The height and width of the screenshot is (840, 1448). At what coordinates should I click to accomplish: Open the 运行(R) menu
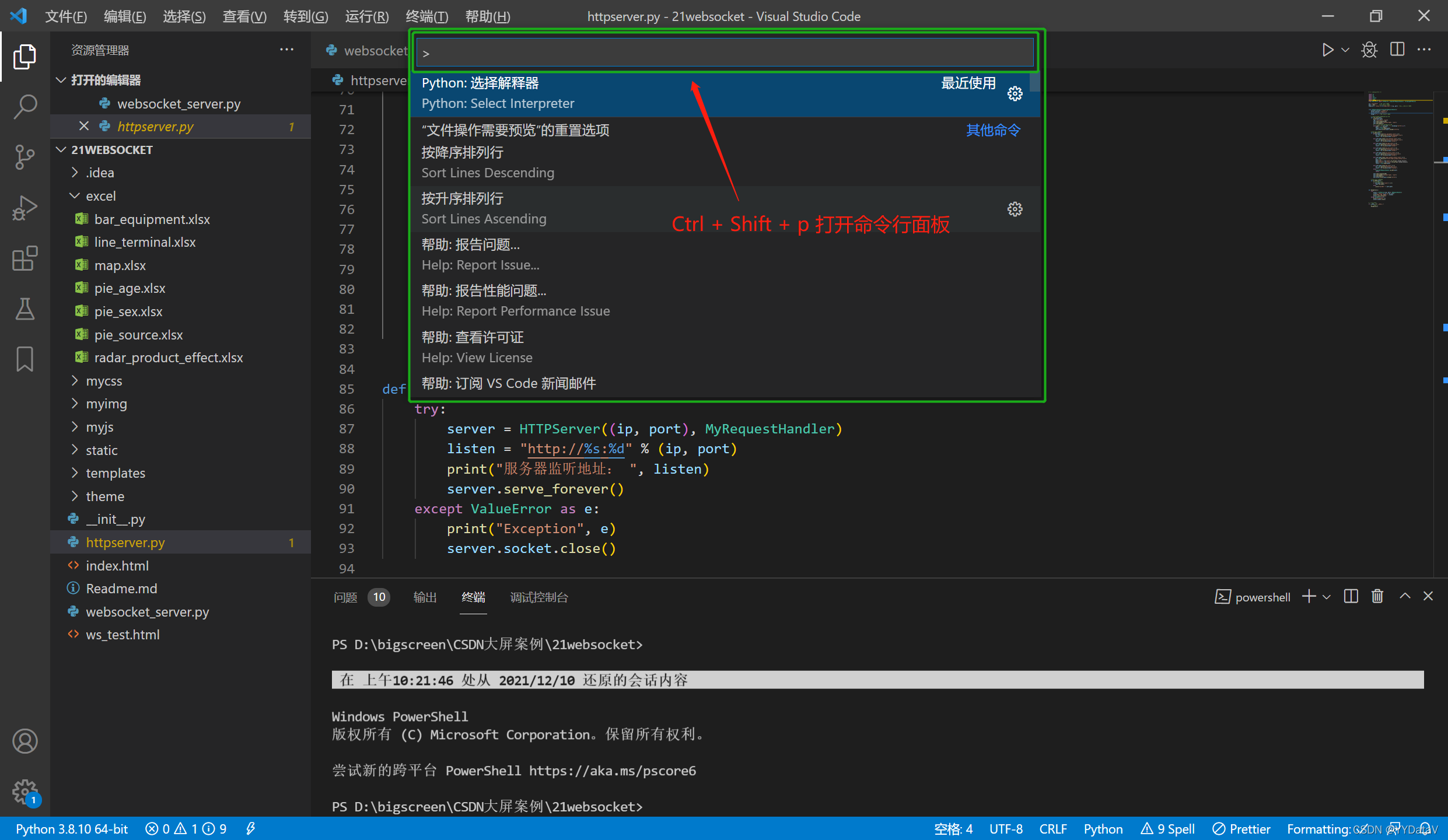point(366,16)
